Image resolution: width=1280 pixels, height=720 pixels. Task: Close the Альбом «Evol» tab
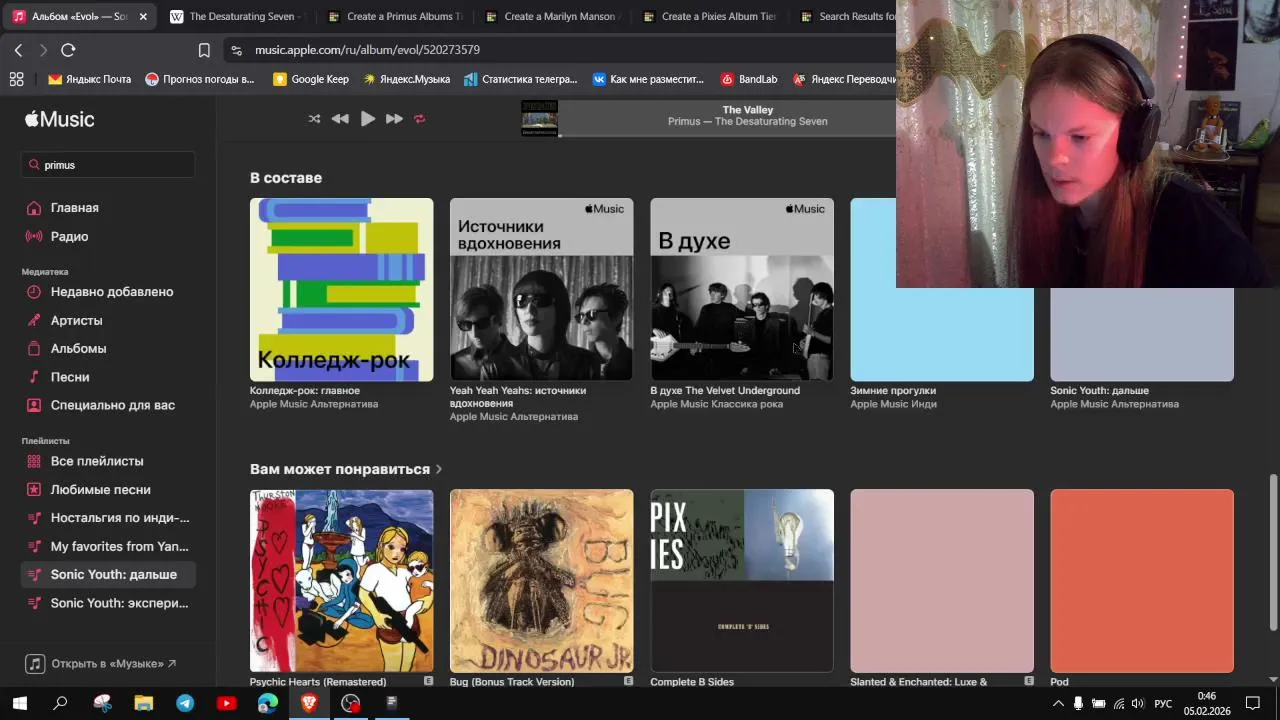143,17
